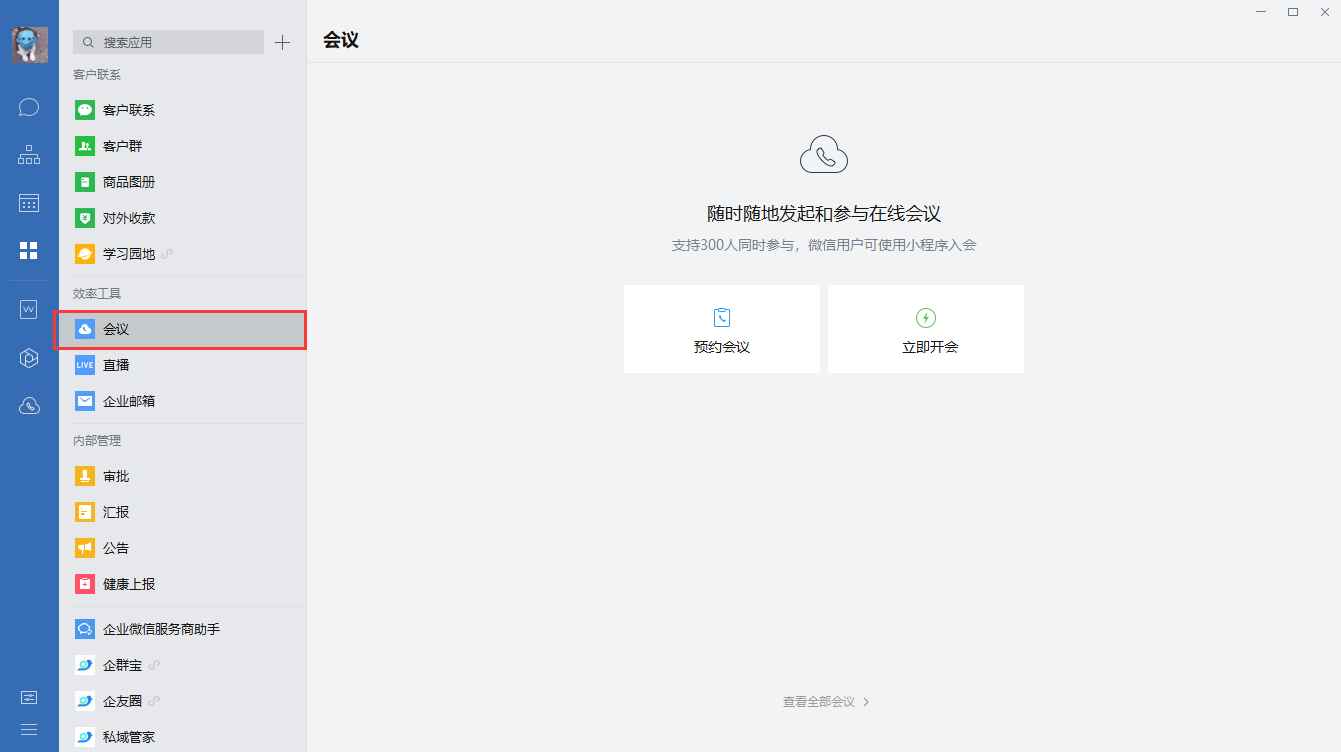1341x752 pixels.
Task: Open the 直播 live streaming app
Action: 116,365
